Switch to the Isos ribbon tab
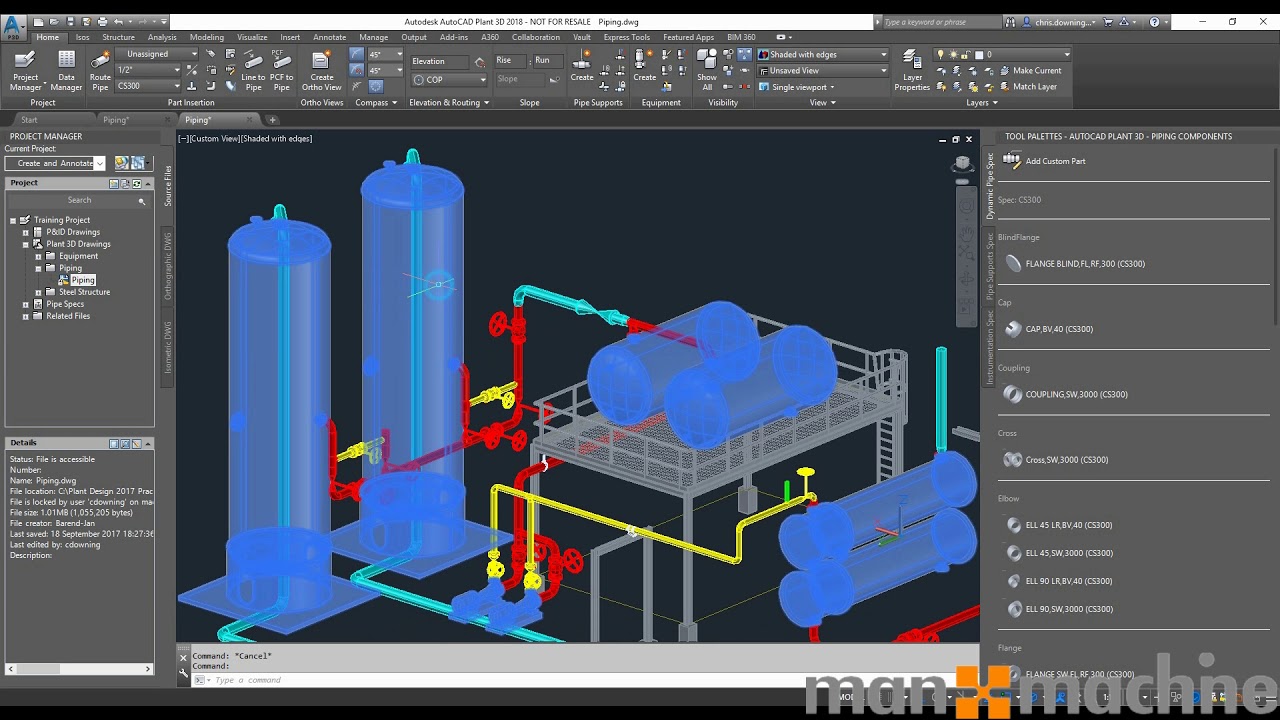The width and height of the screenshot is (1280, 720). coord(82,37)
